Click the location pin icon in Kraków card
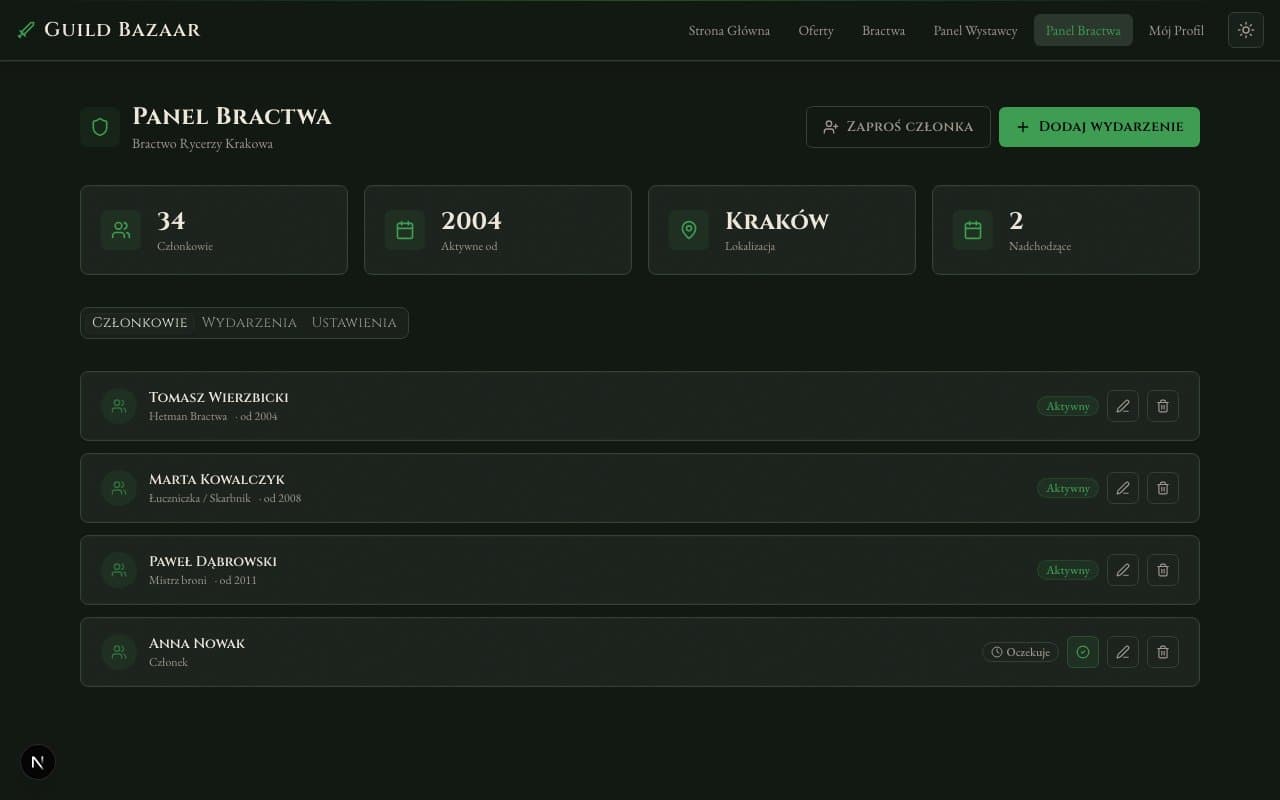Viewport: 1280px width, 800px height. tap(689, 230)
